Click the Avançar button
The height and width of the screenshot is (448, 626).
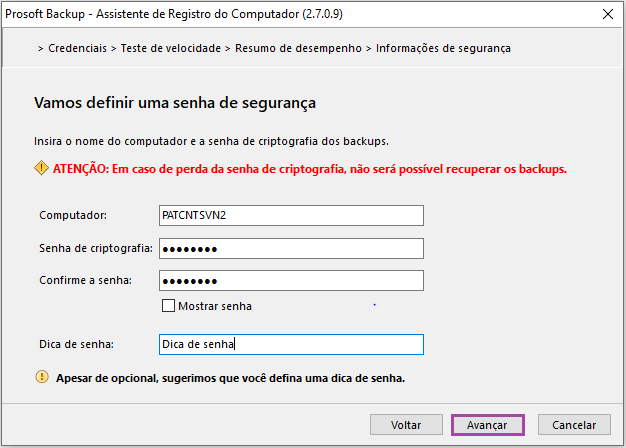pyautogui.click(x=487, y=425)
